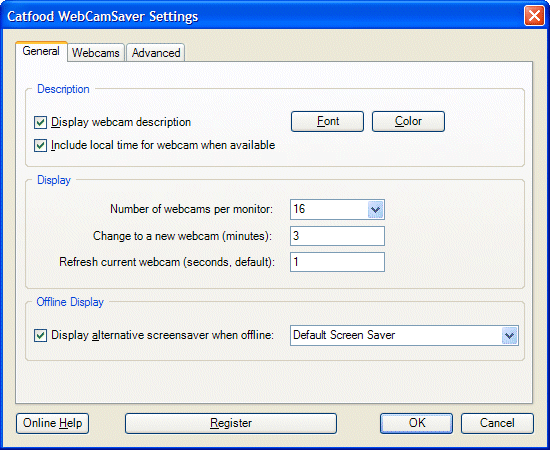The image size is (550, 450).
Task: Select the General tab
Action: click(x=41, y=52)
